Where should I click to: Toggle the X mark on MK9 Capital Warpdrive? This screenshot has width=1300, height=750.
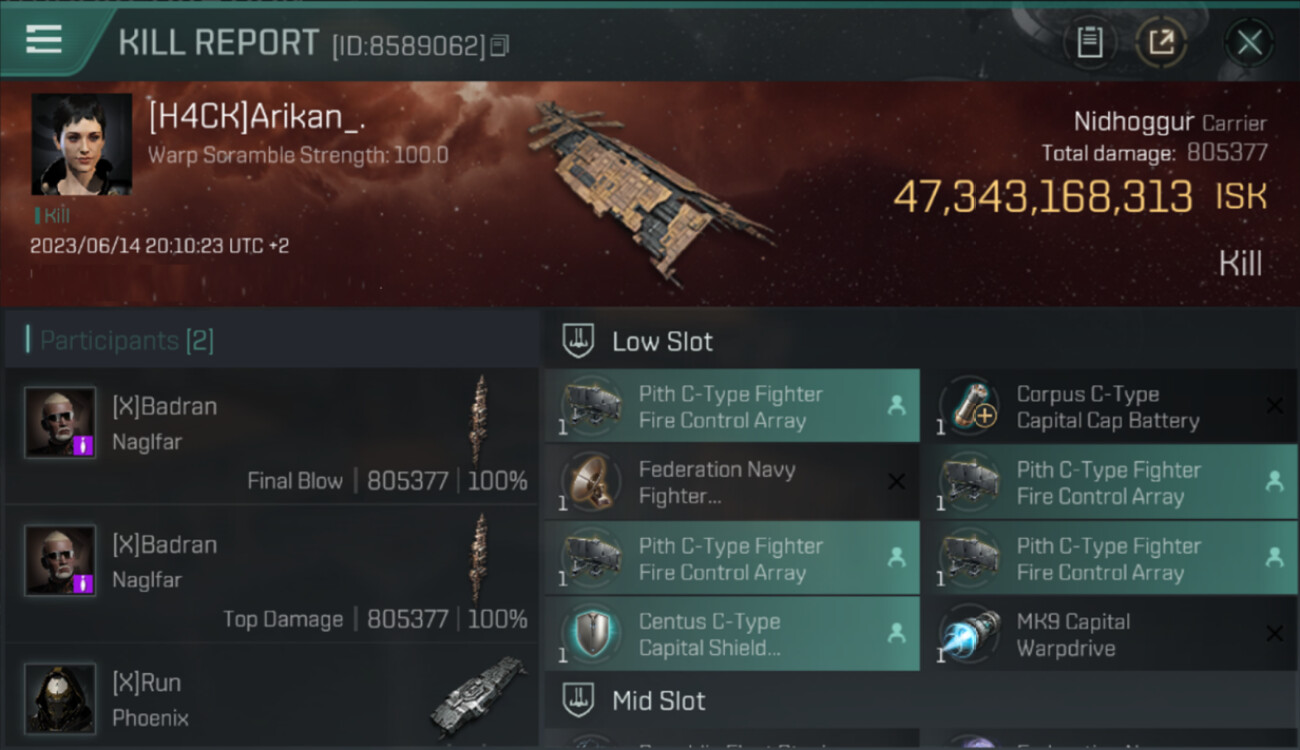coord(1274,634)
